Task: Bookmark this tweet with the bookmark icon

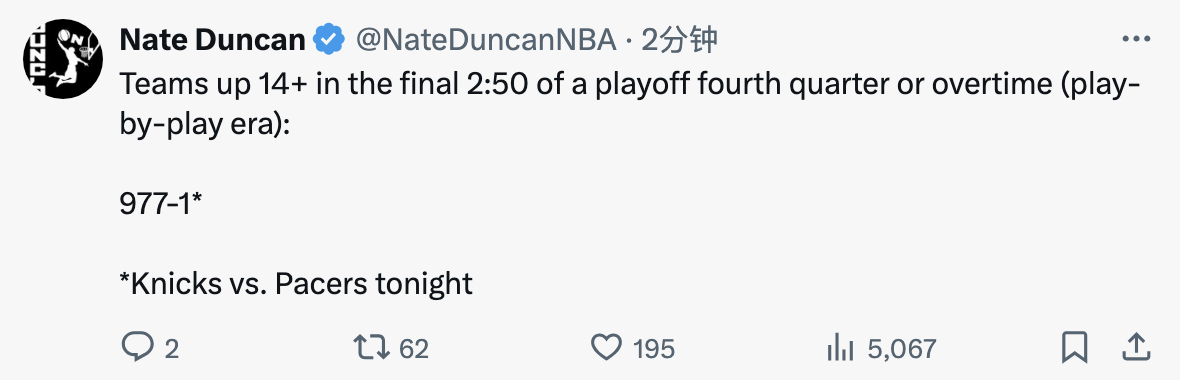Action: pyautogui.click(x=1074, y=348)
